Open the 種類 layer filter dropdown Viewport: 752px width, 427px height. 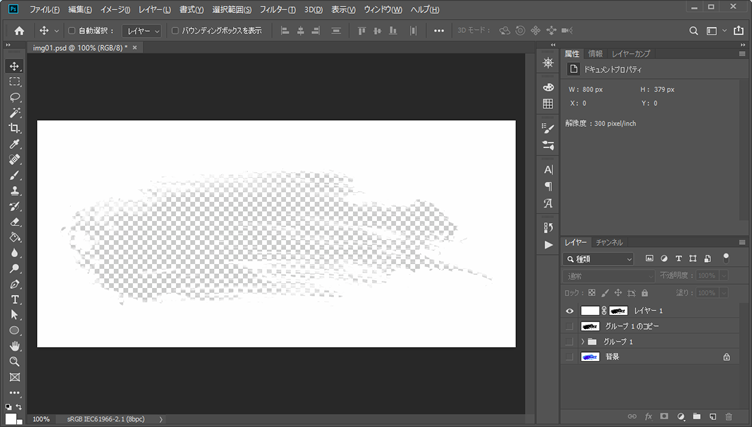(x=599, y=259)
